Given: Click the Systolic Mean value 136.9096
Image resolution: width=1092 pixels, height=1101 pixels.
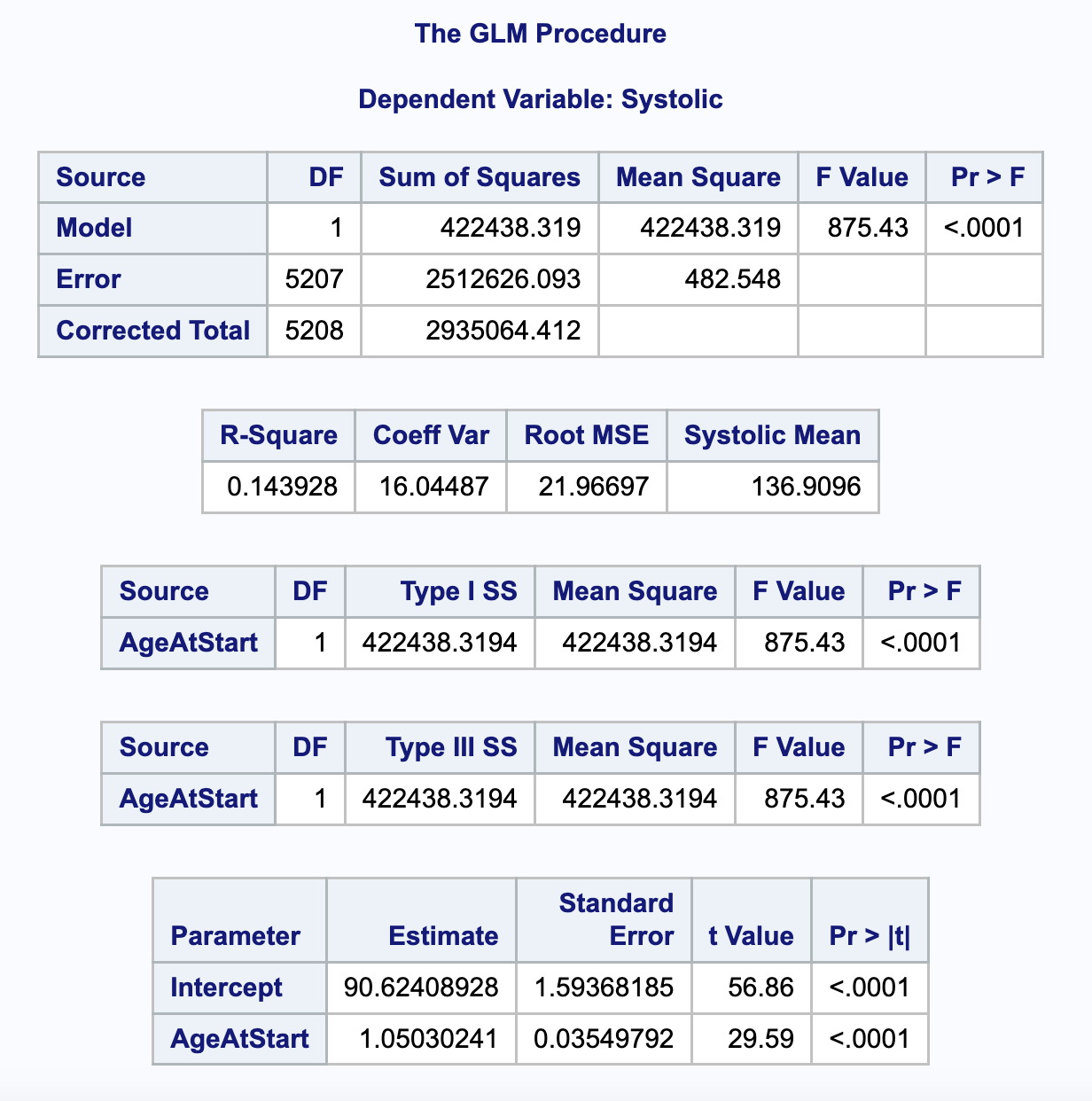Looking at the screenshot, I should coord(806,487).
